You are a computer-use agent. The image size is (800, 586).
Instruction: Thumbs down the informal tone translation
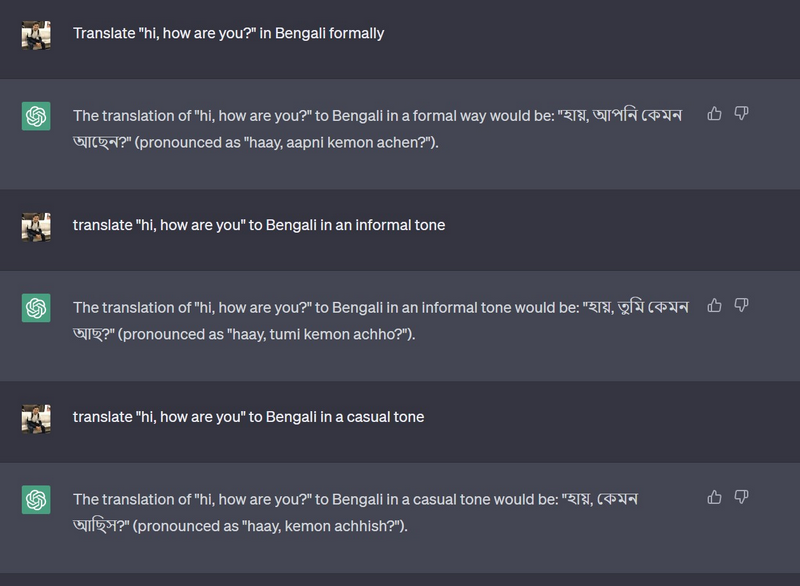[741, 305]
